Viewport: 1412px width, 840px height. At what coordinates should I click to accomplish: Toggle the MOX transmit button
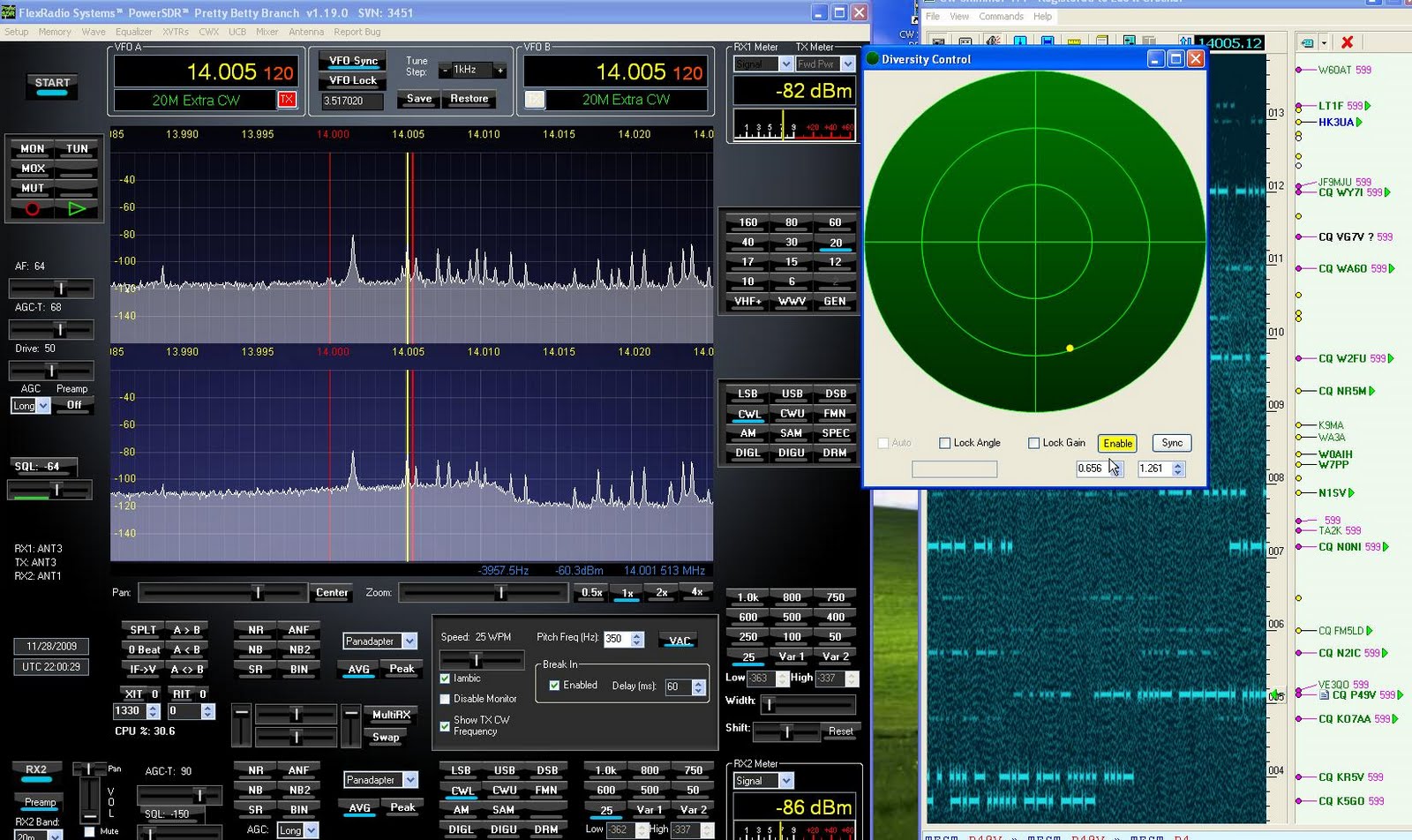point(33,169)
